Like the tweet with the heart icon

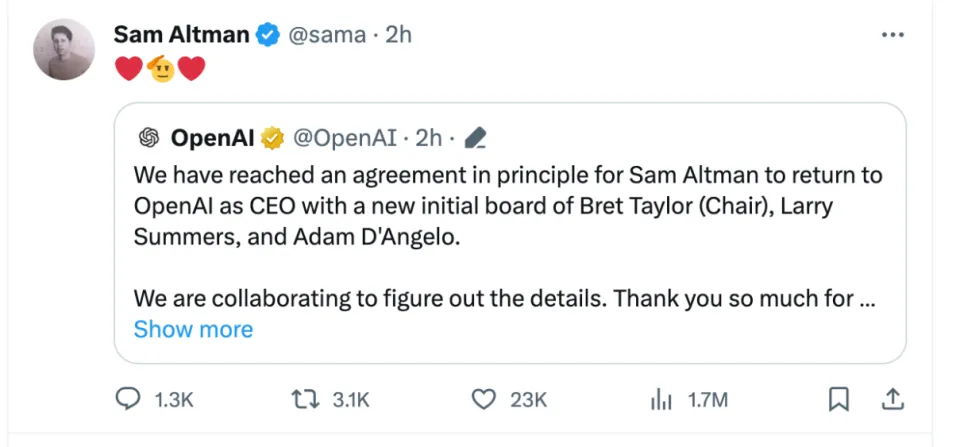coord(484,400)
